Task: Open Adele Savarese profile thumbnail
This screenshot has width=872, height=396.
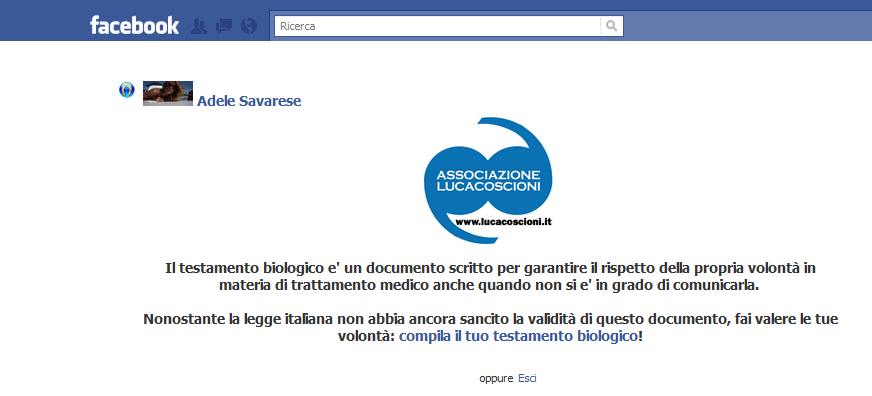Action: [168, 93]
